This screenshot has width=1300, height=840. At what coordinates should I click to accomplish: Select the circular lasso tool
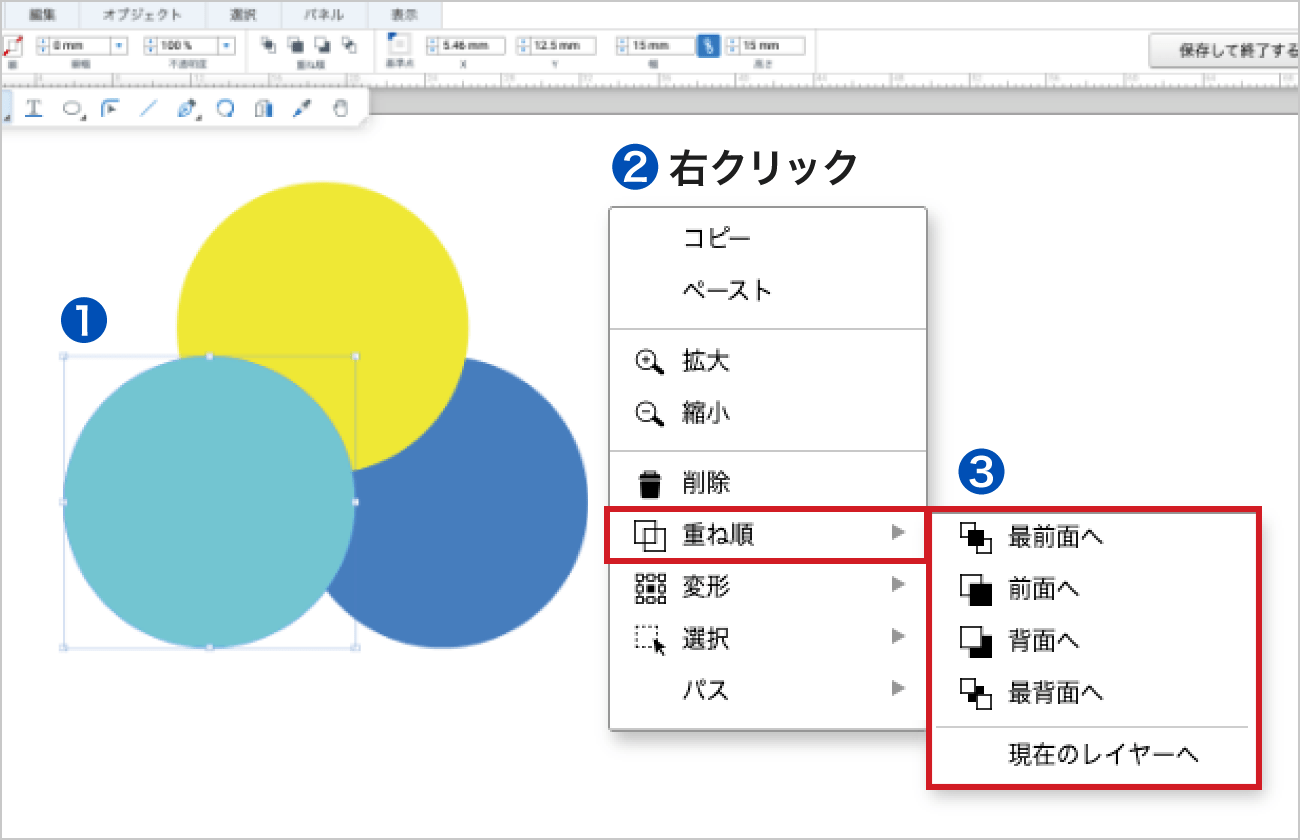pos(226,108)
